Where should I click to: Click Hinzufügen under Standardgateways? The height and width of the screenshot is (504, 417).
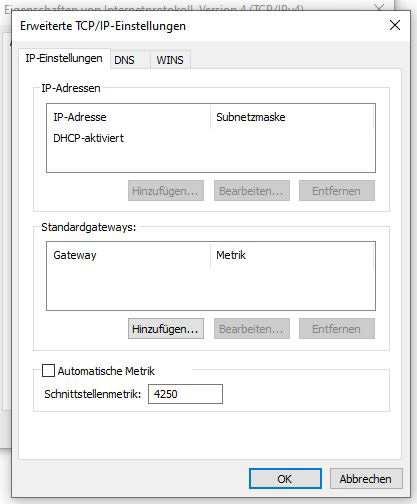pos(166,329)
